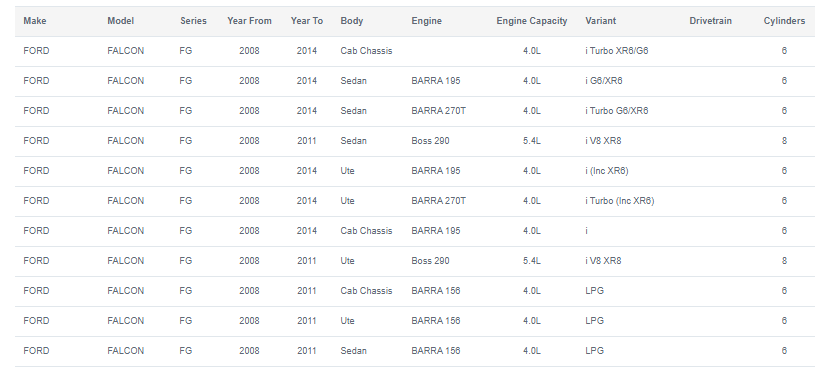The image size is (825, 370).
Task: Select the Drivetrain column header
Action: pos(710,21)
